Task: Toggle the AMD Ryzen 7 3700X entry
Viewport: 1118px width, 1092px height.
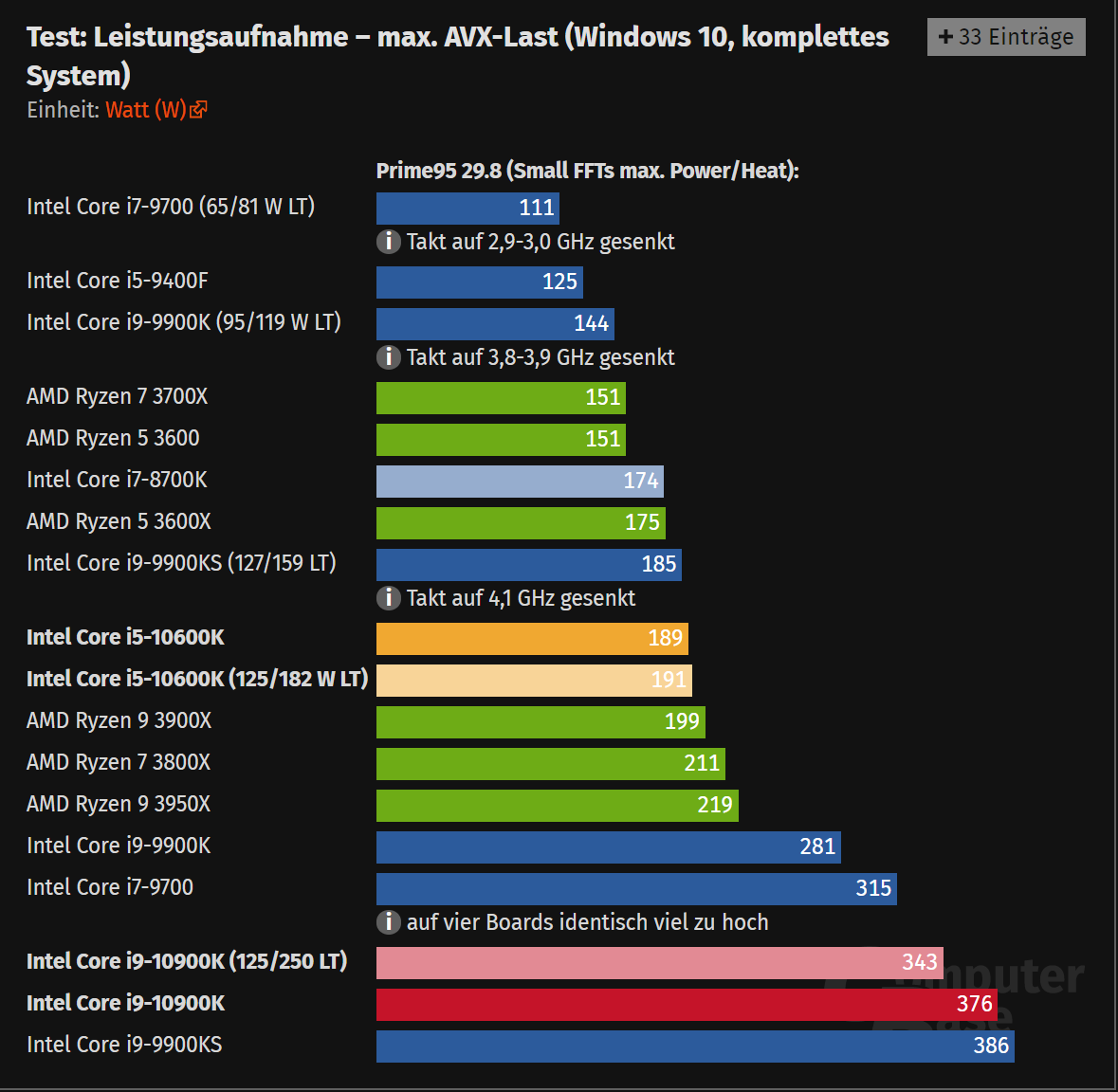Action: (x=117, y=396)
